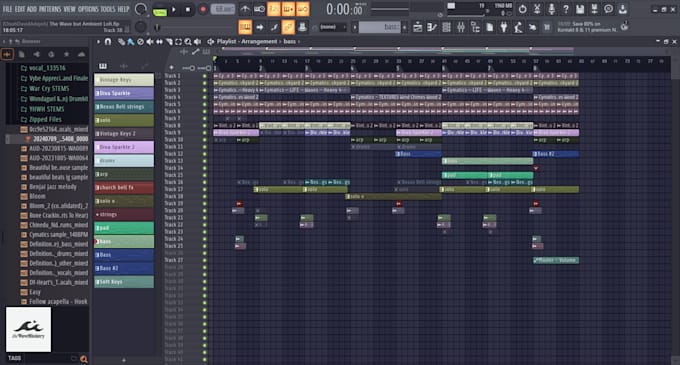Open the ADD menu

click(32, 9)
